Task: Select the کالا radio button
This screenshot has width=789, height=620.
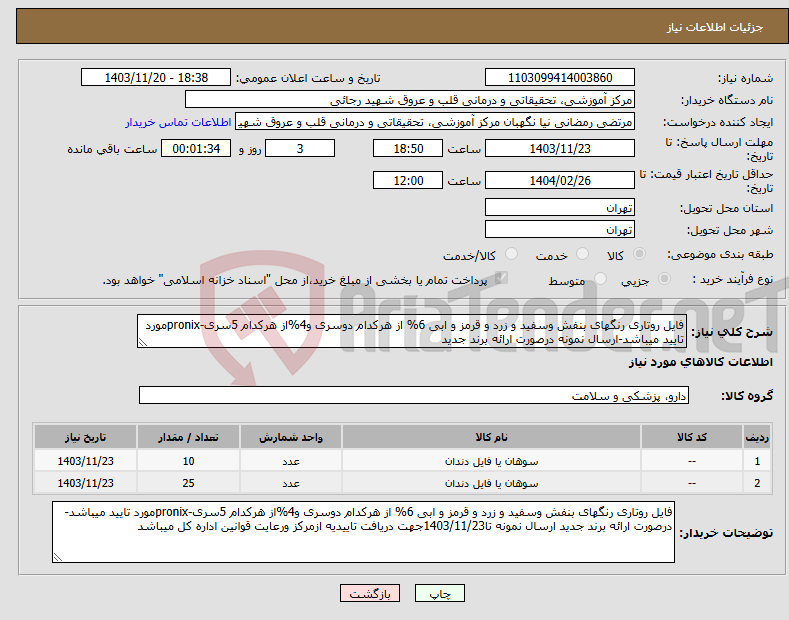Action: 639,254
